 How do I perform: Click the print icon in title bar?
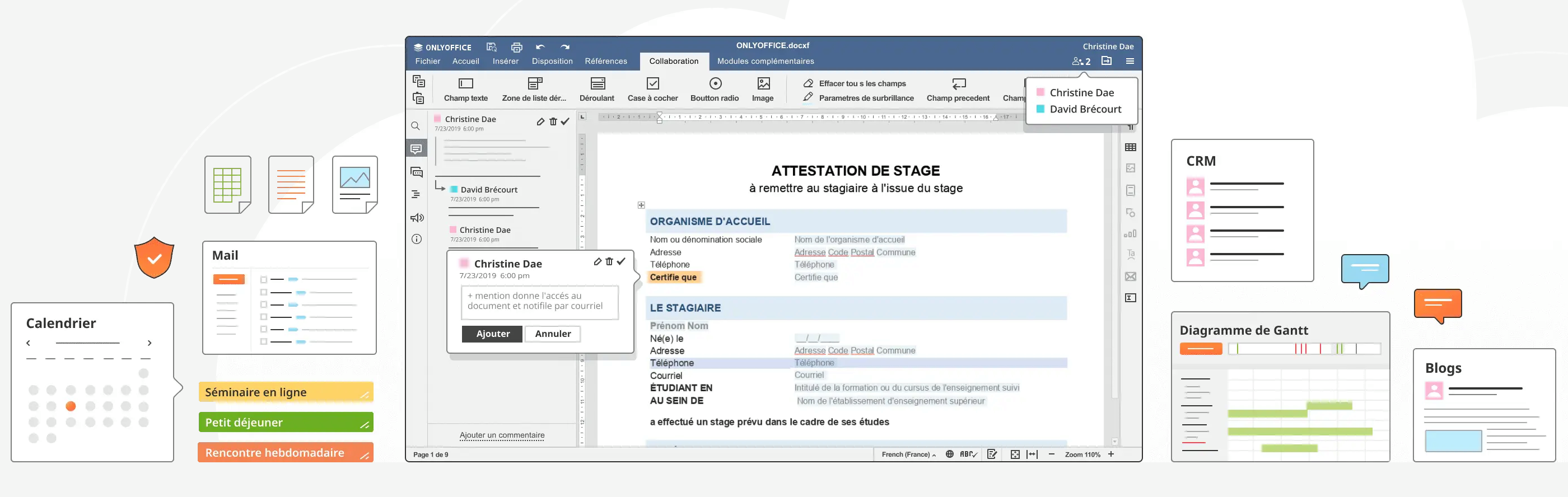[516, 47]
